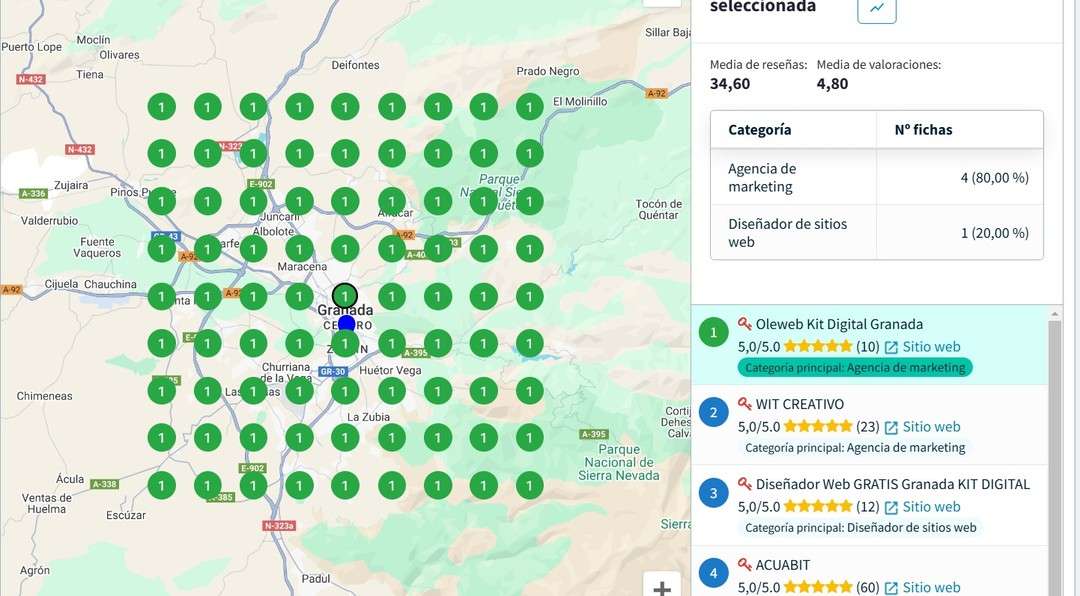The image size is (1080, 596).
Task: Select the Agencia de marketing table row
Action: 876,178
